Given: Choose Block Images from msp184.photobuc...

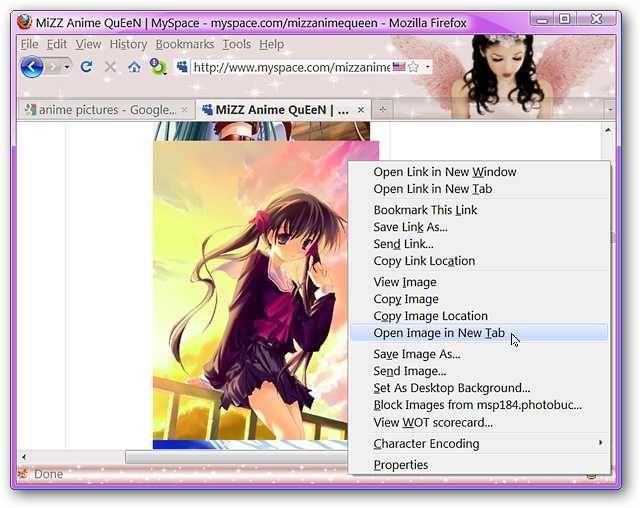Looking at the screenshot, I should tap(478, 405).
